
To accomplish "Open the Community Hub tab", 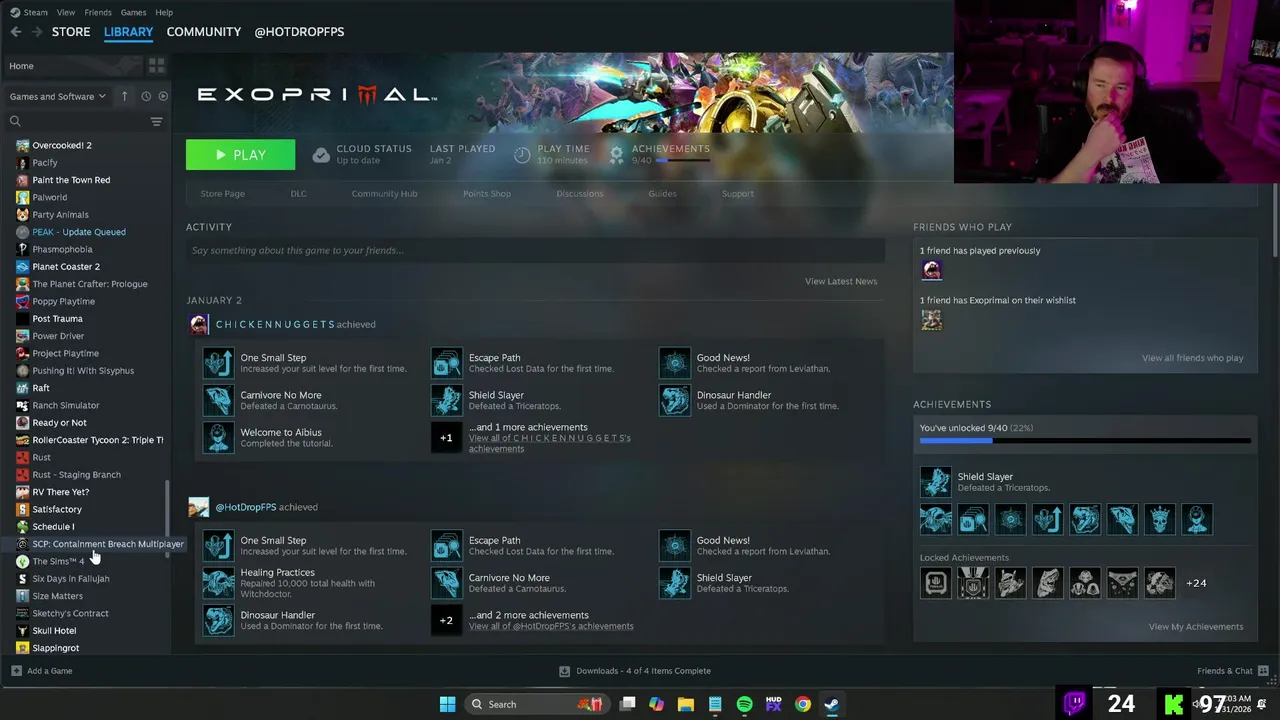I will pos(384,194).
